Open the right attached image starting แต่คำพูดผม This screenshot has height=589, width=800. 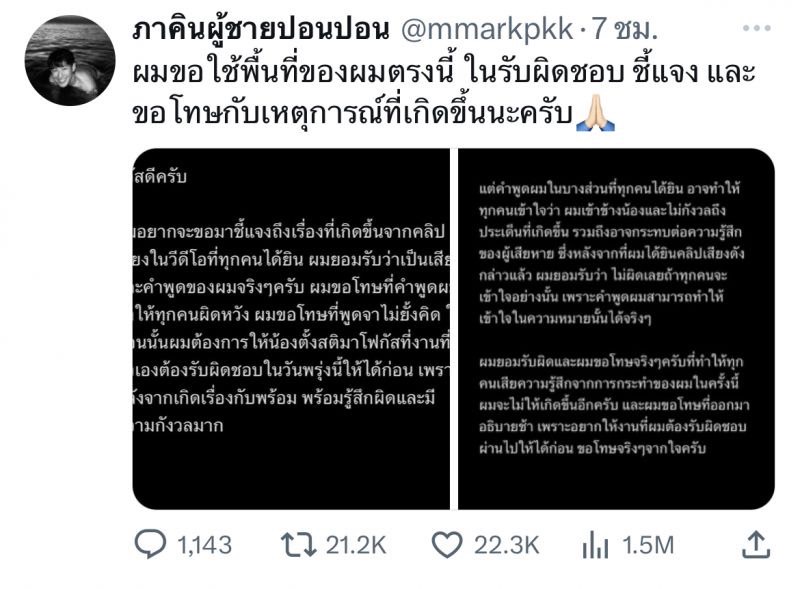tap(616, 329)
